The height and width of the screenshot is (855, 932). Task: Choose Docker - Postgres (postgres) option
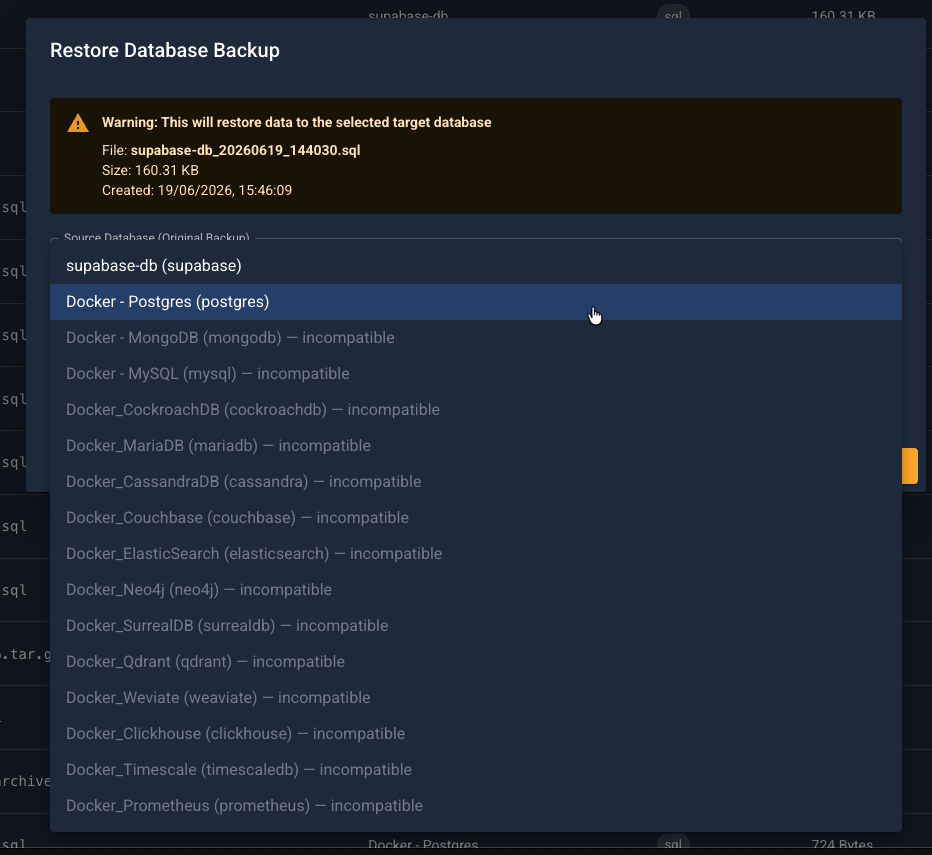click(x=476, y=302)
